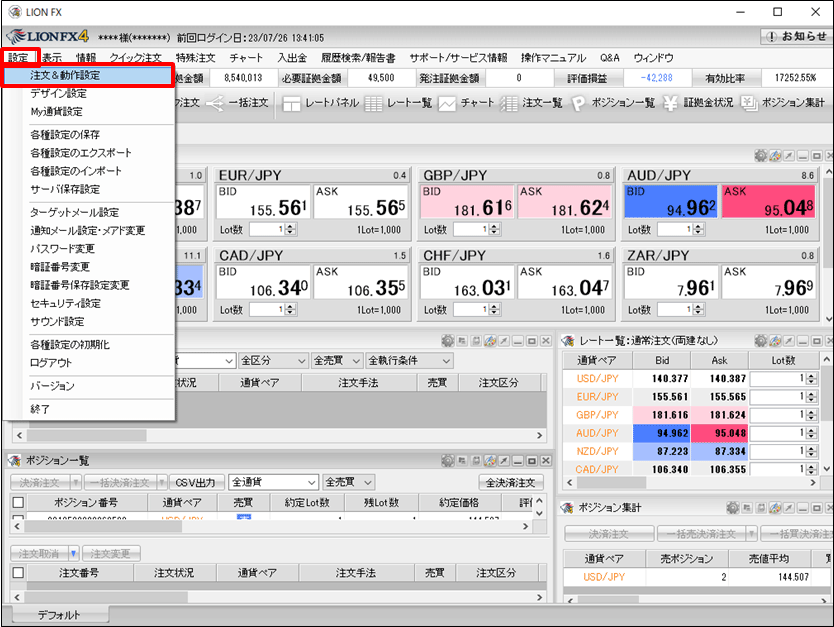The width and height of the screenshot is (834, 627).
Task: Click the レート一覧 grid toolbar icon
Action: pos(373,103)
